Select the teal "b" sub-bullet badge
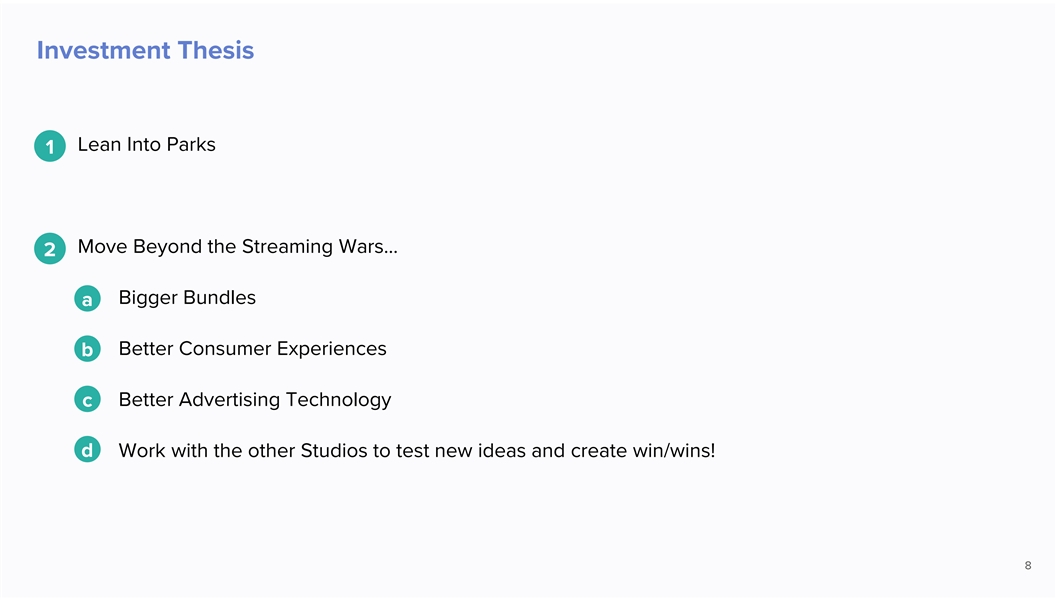 tap(88, 350)
